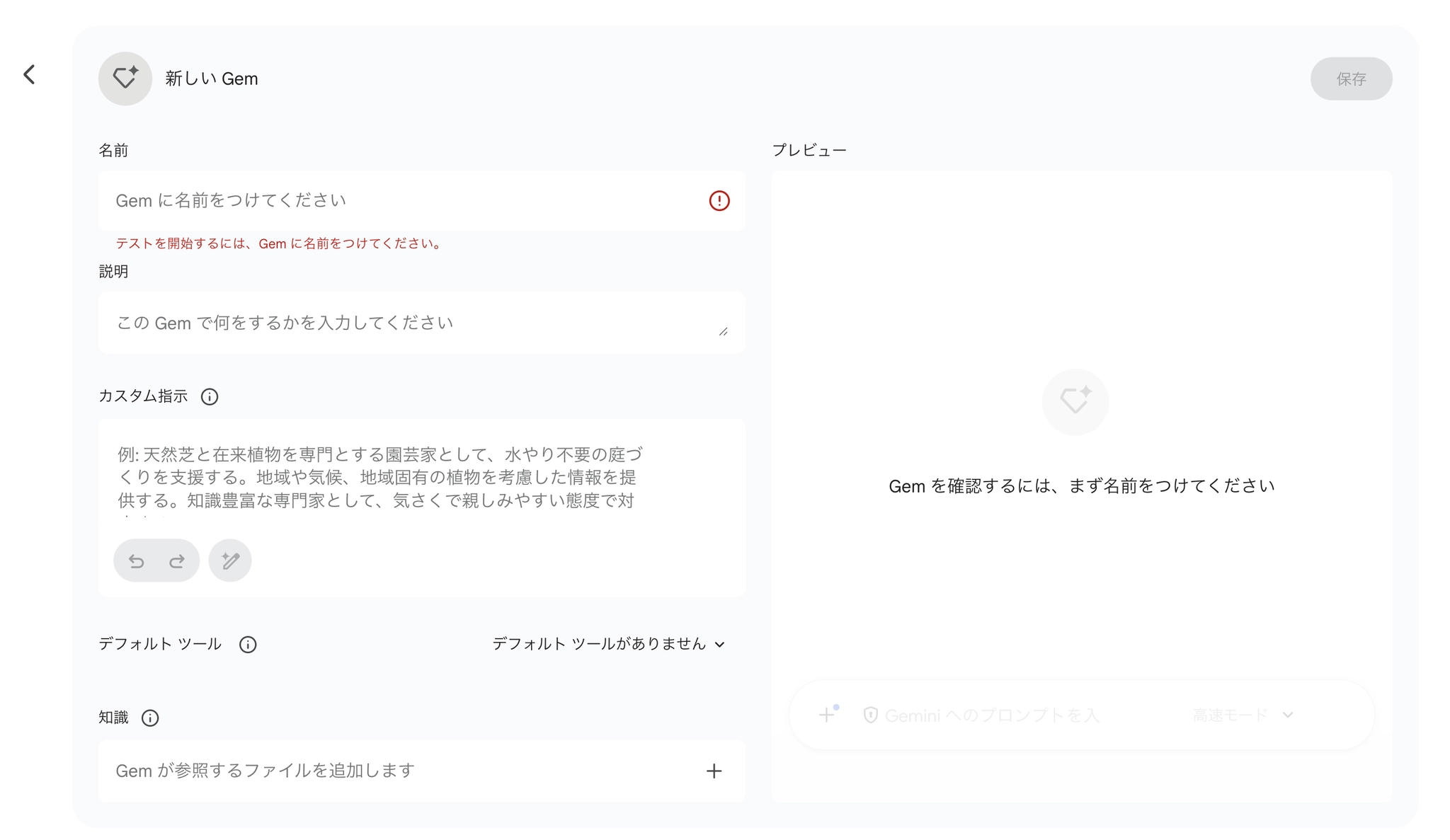Click the red error icon in name field
Viewport: 1450px width, 840px height.
click(719, 201)
